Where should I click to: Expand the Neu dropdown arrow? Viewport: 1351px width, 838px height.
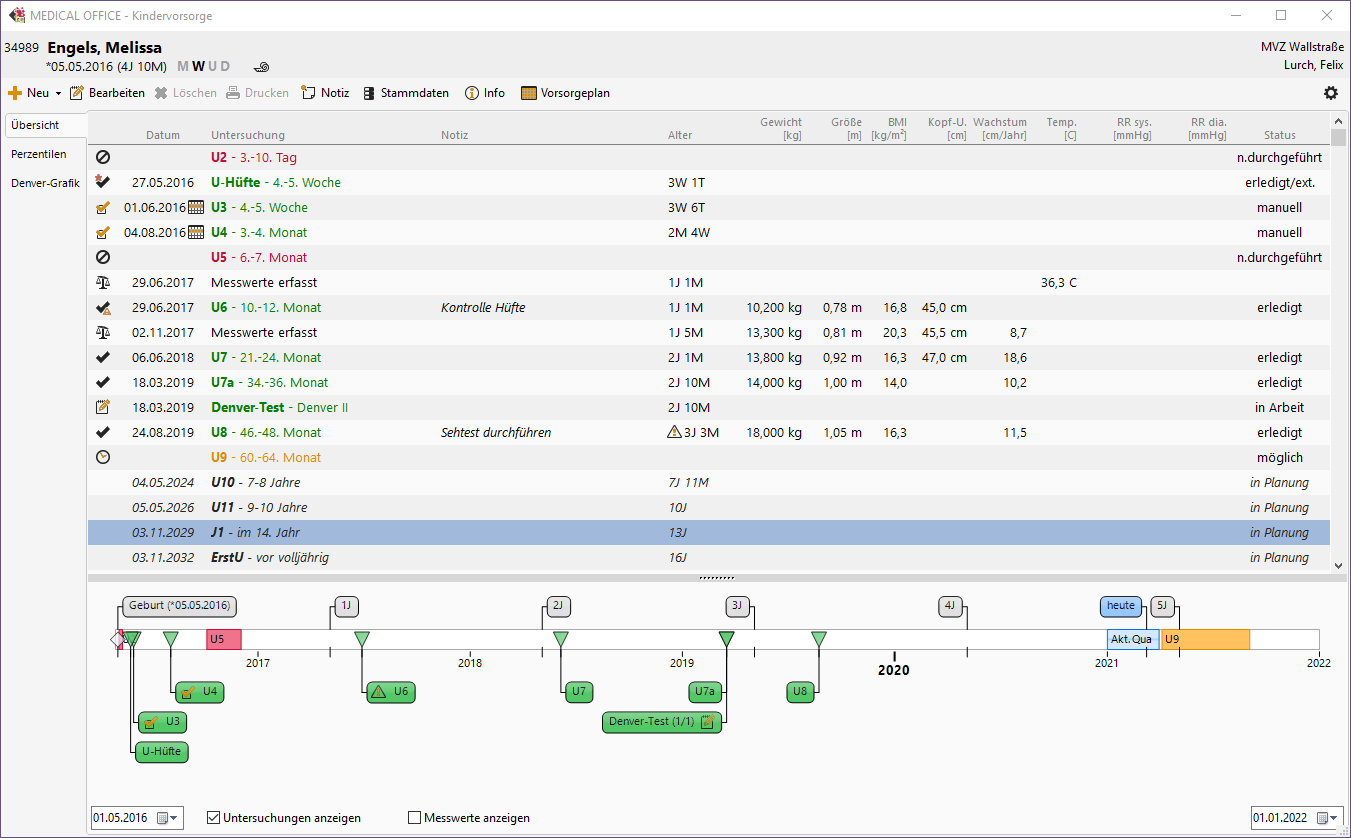tap(58, 93)
